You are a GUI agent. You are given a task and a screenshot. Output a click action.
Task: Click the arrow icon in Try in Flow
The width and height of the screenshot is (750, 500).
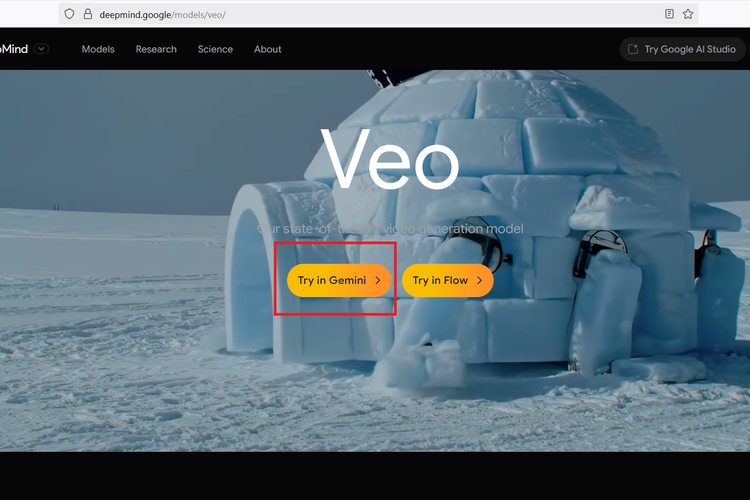click(479, 281)
